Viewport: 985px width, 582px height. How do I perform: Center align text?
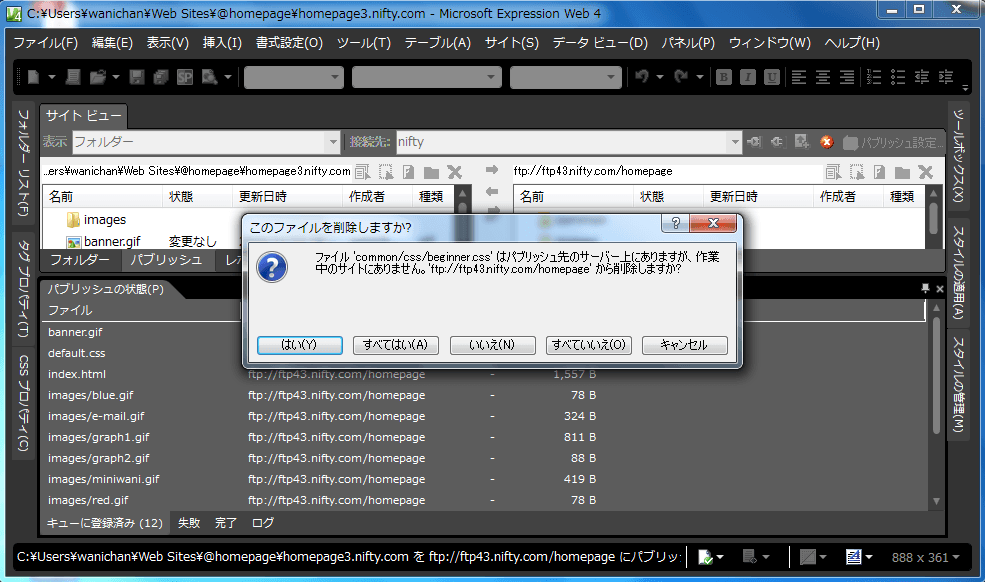pos(823,77)
